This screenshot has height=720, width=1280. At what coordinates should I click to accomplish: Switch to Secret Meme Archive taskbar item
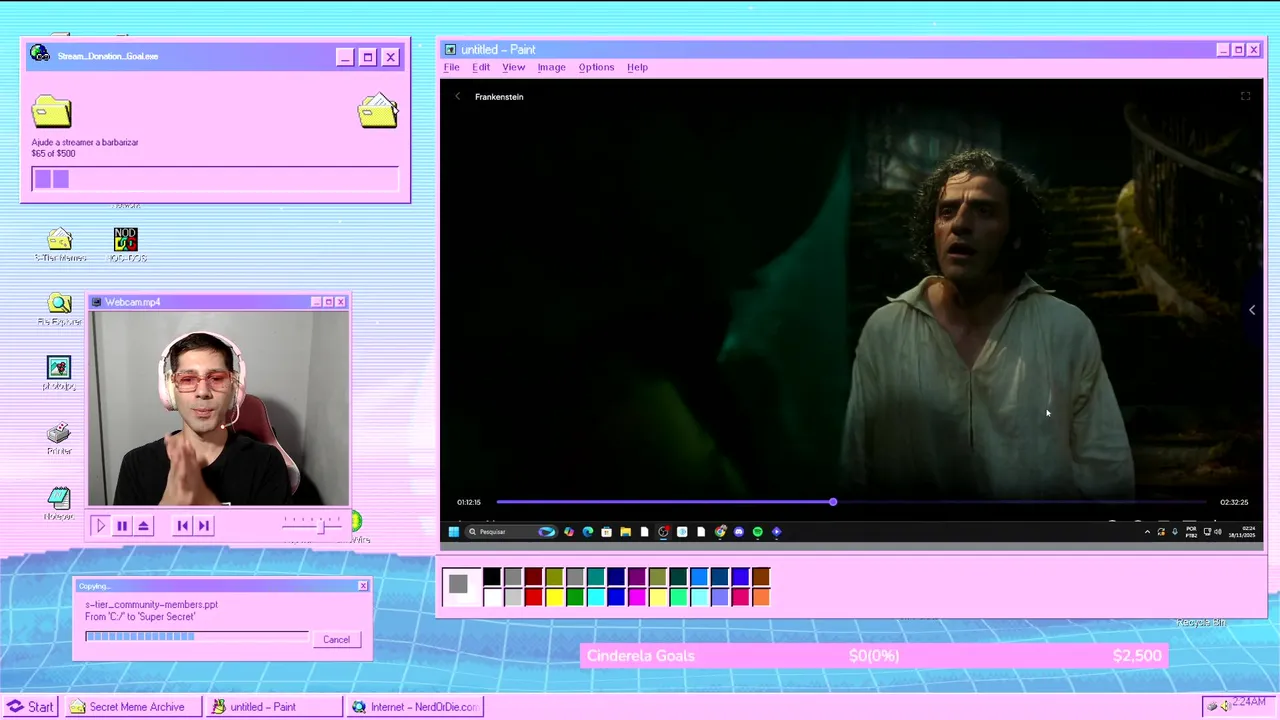tap(135, 707)
